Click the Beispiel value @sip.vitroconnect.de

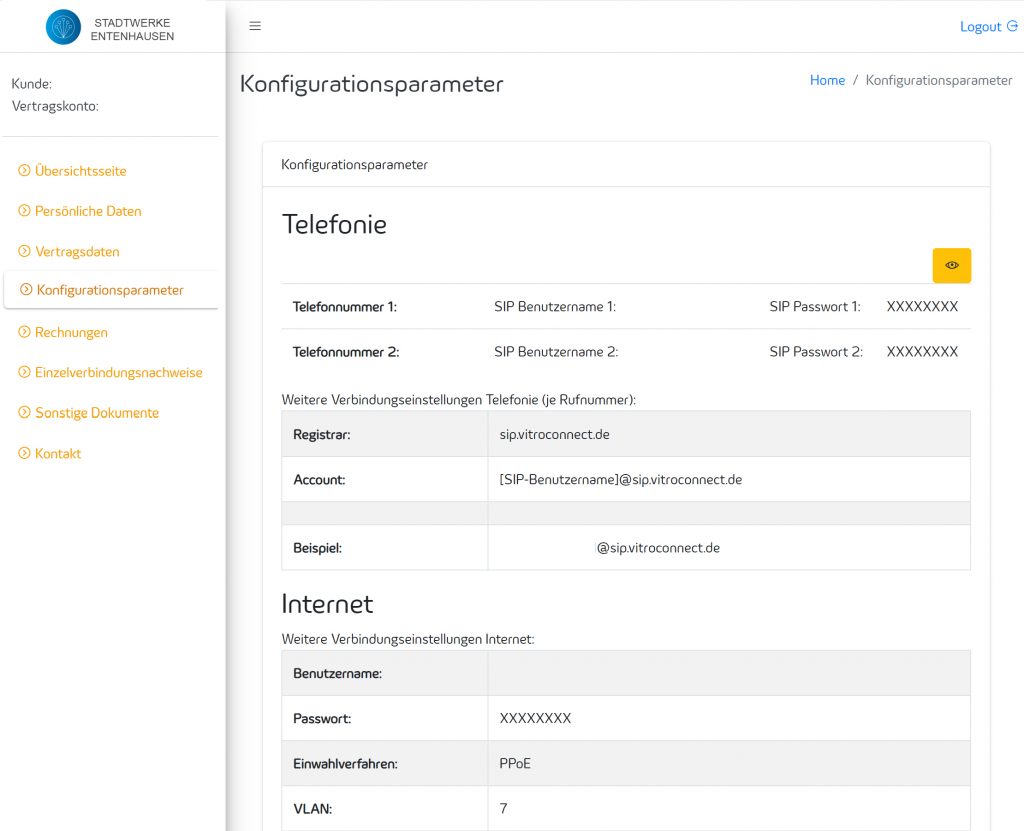click(x=658, y=548)
